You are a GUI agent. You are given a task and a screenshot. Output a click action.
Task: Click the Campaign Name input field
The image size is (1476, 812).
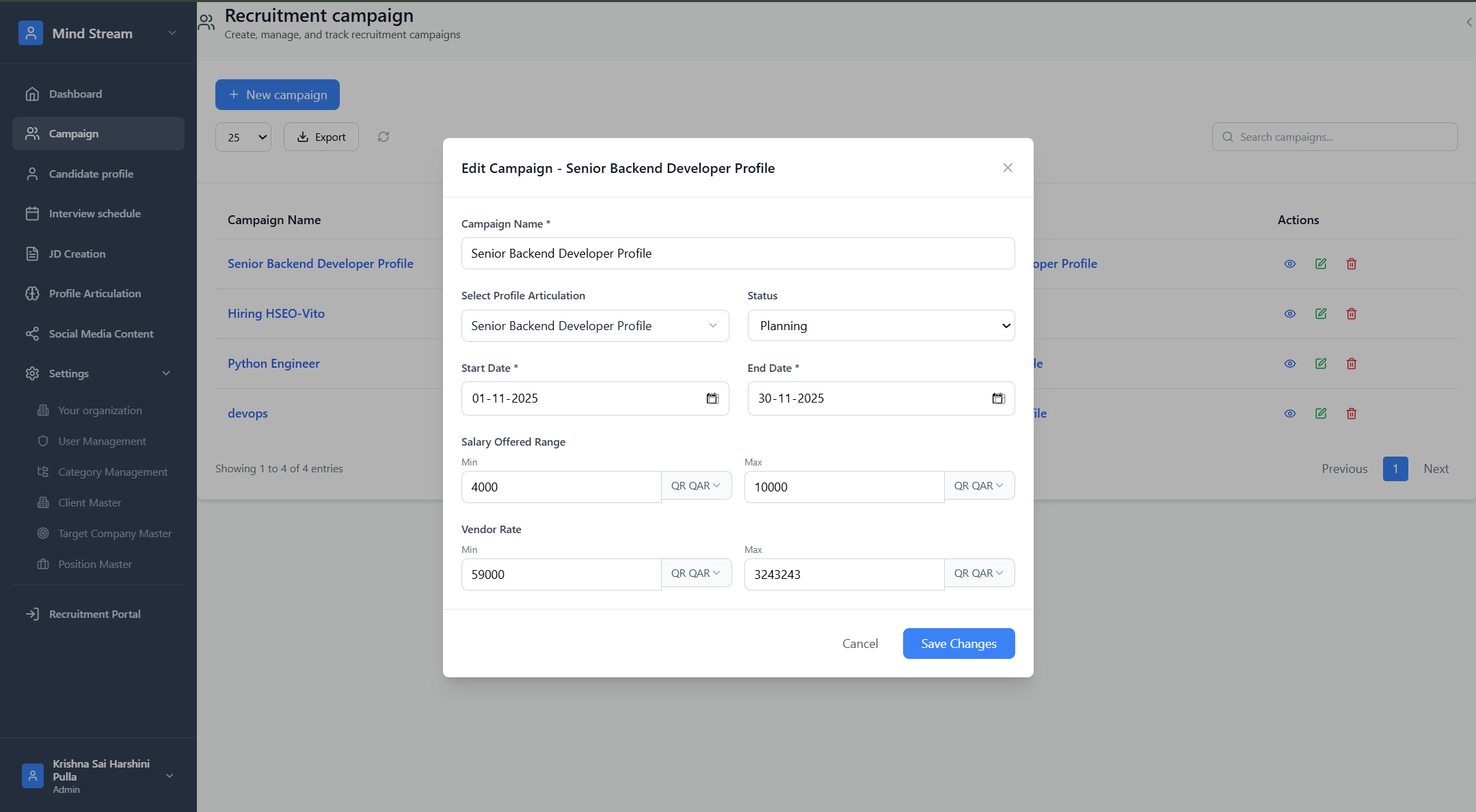click(738, 254)
